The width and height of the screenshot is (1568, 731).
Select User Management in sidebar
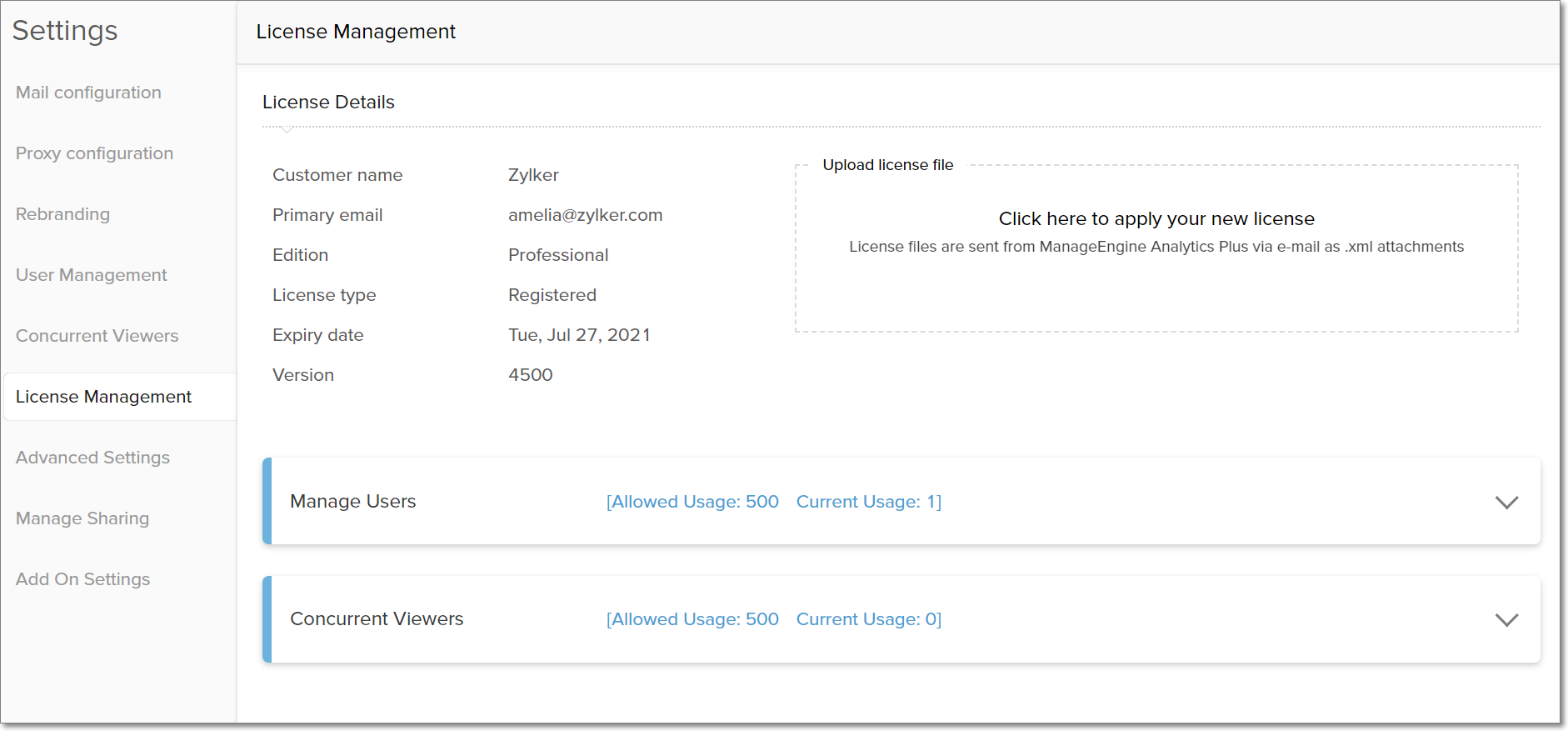pyautogui.click(x=91, y=275)
